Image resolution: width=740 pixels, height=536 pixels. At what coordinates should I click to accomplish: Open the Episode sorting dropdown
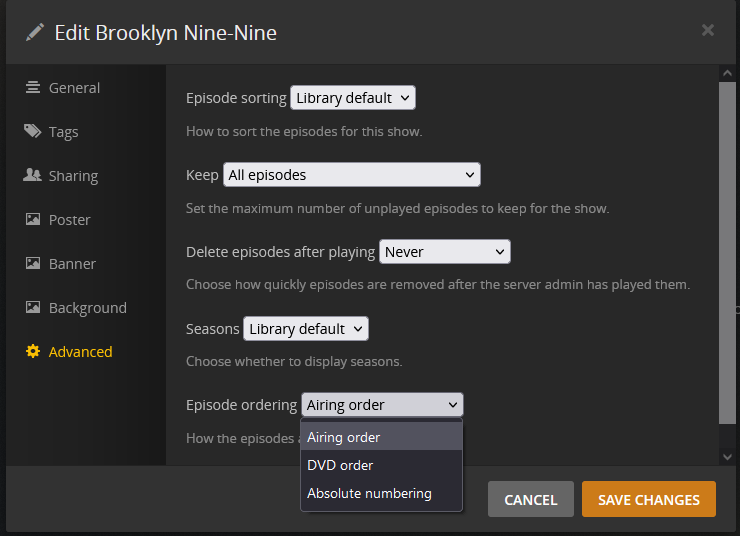point(352,98)
